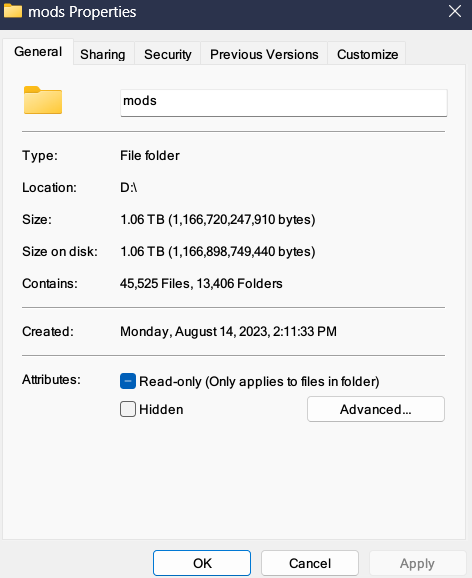The height and width of the screenshot is (578, 472).
Task: Click the Created date Monday, August 14, 2023
Action: [x=228, y=331]
